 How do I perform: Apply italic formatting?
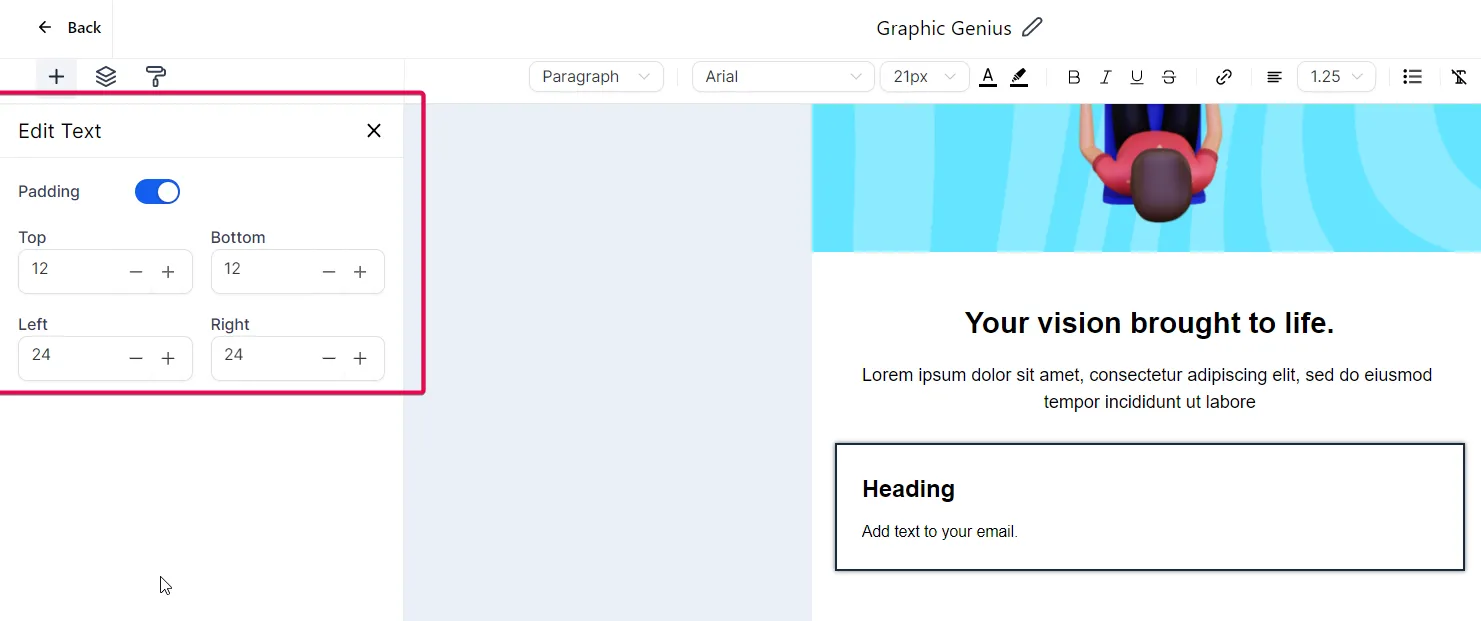click(x=1105, y=77)
